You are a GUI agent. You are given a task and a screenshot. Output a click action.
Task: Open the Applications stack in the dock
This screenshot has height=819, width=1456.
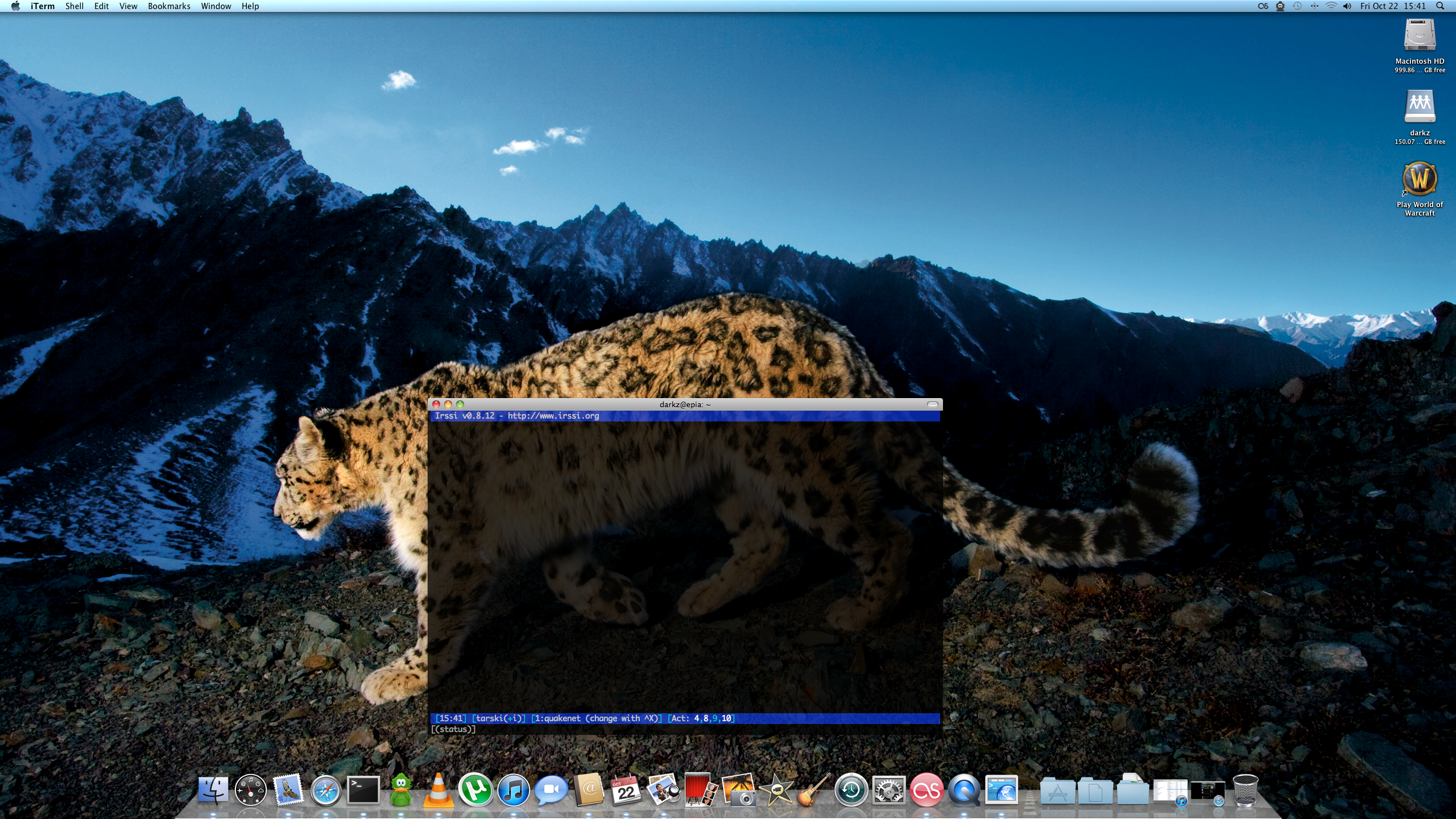tap(1057, 792)
